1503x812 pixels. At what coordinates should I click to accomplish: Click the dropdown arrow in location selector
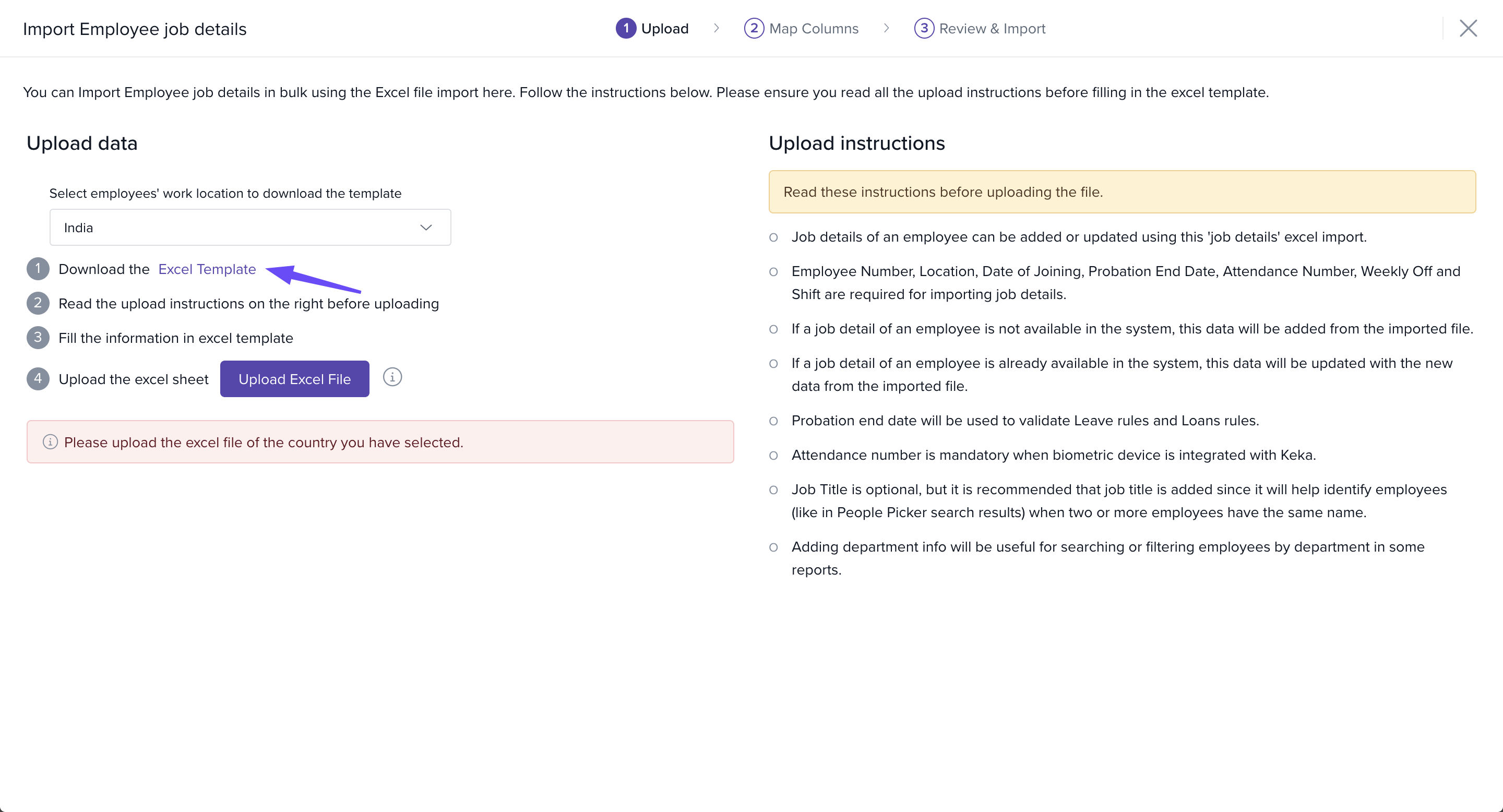(426, 228)
